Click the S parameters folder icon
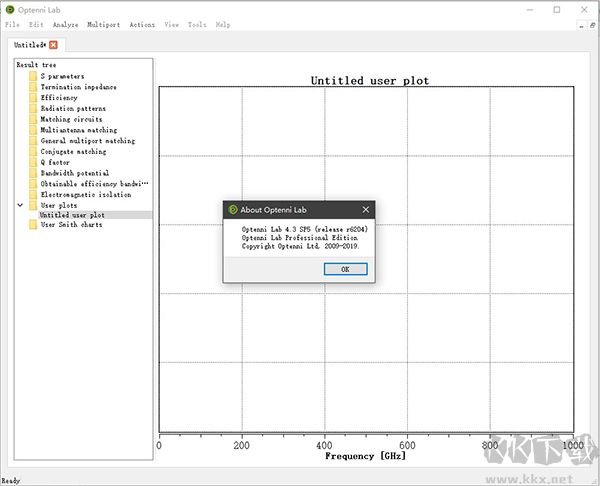 pos(33,77)
